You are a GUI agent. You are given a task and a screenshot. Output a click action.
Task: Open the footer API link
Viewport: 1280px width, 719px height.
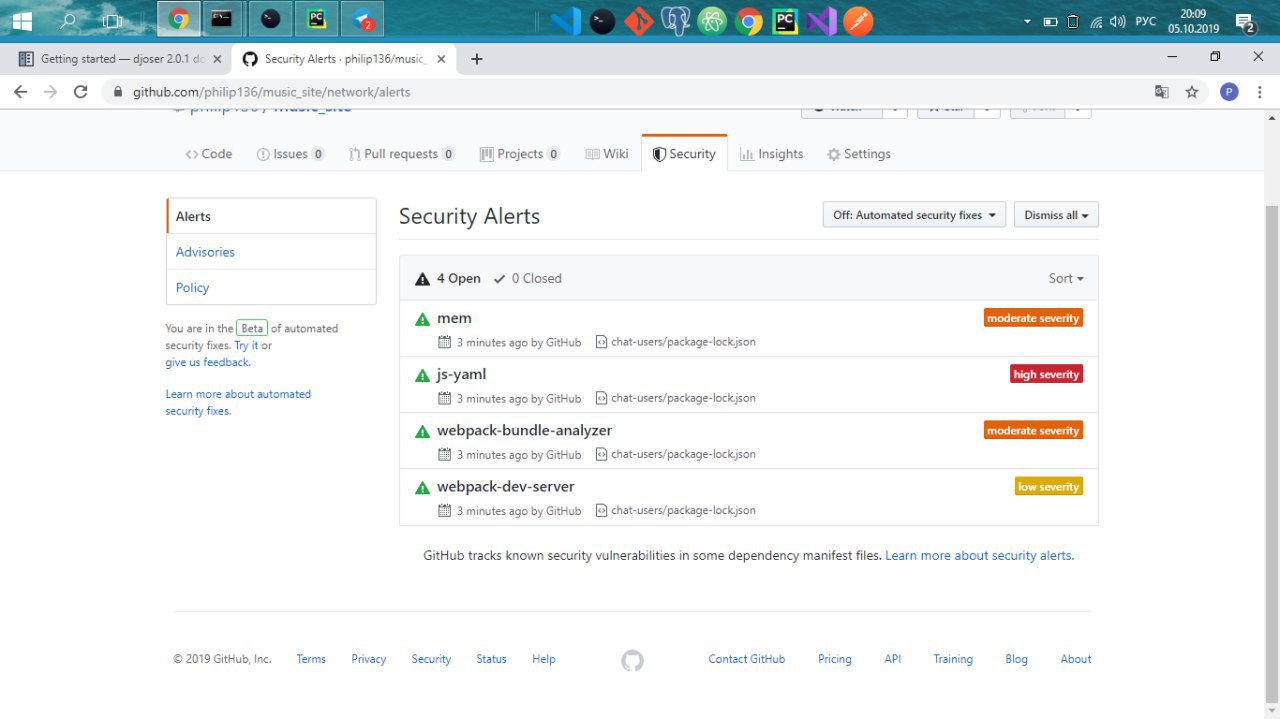[x=893, y=659]
